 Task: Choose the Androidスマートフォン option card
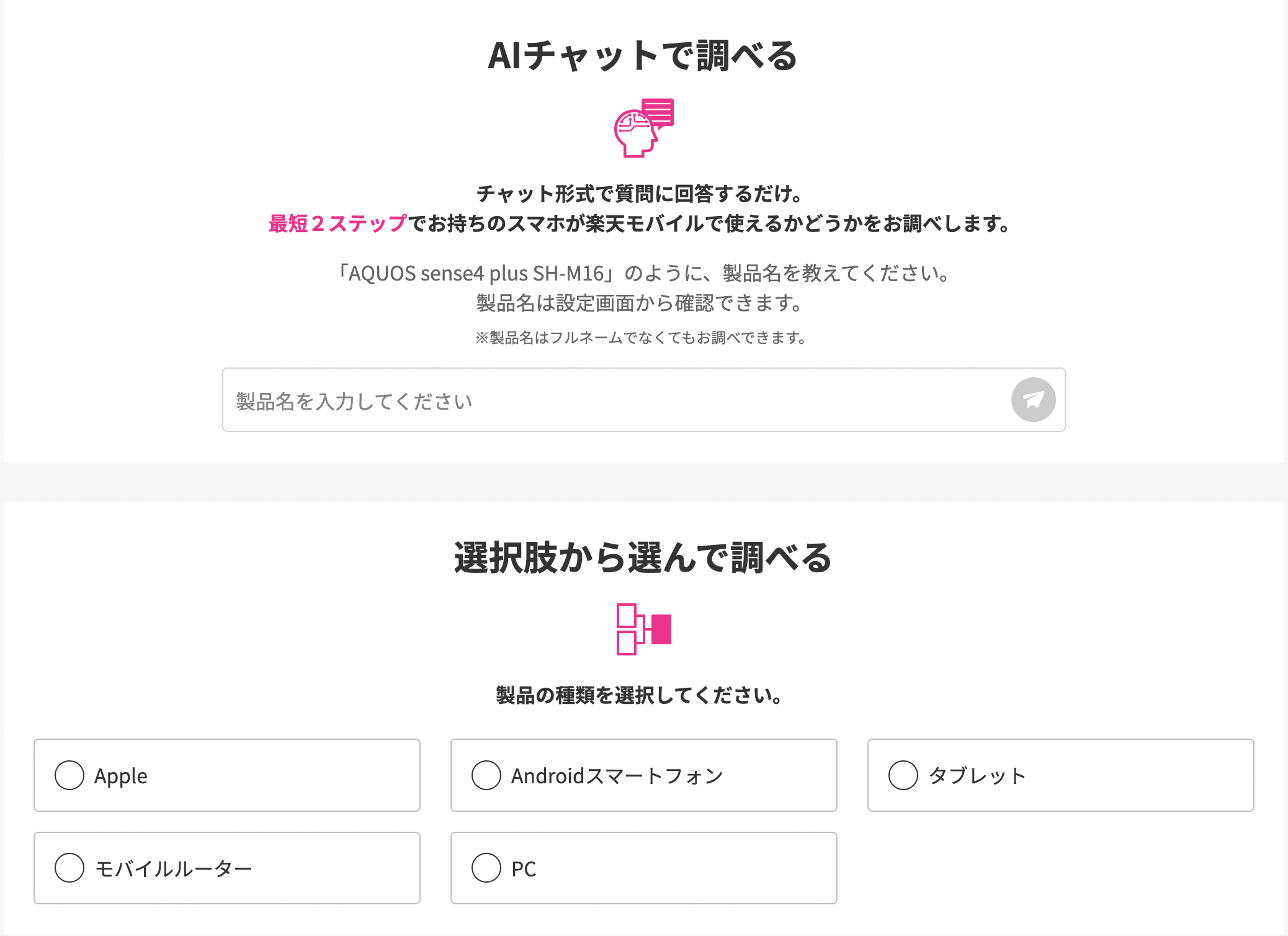tap(644, 775)
